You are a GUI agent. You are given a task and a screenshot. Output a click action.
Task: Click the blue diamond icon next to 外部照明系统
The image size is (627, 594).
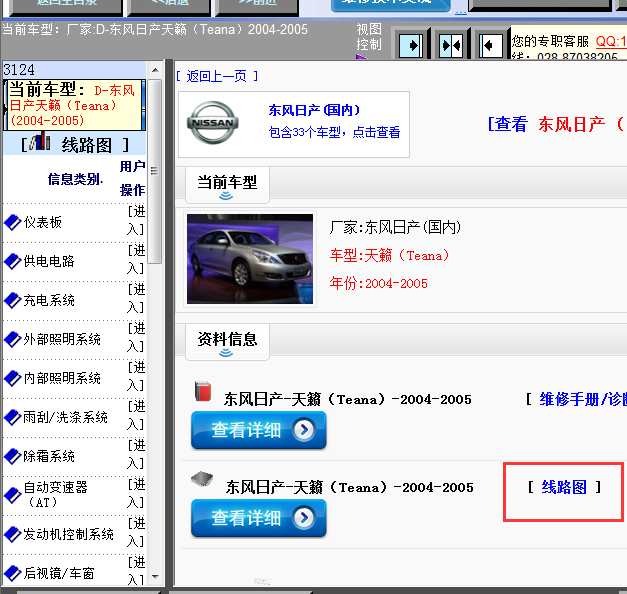[12, 339]
